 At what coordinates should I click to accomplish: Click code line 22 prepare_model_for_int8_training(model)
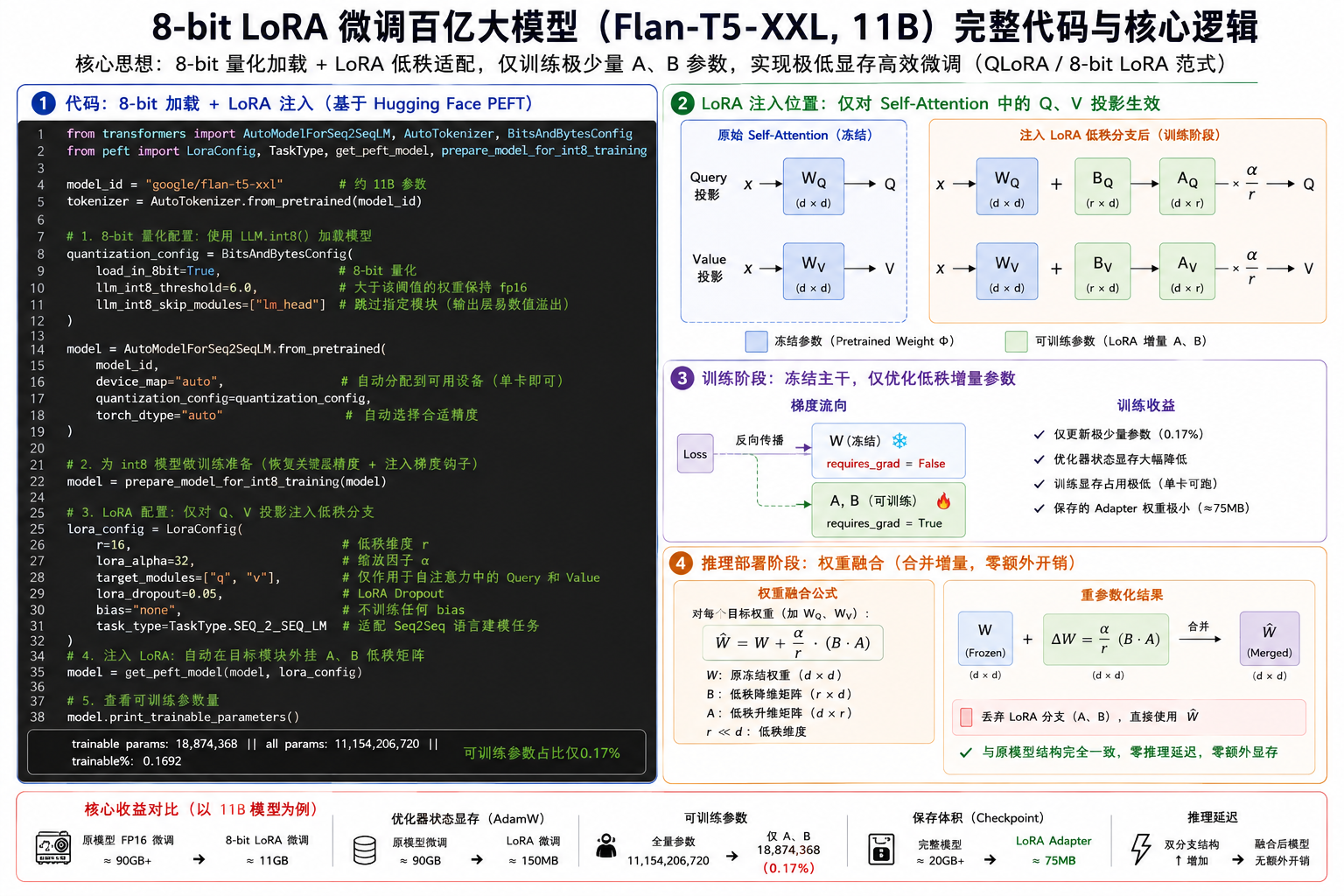[227, 481]
